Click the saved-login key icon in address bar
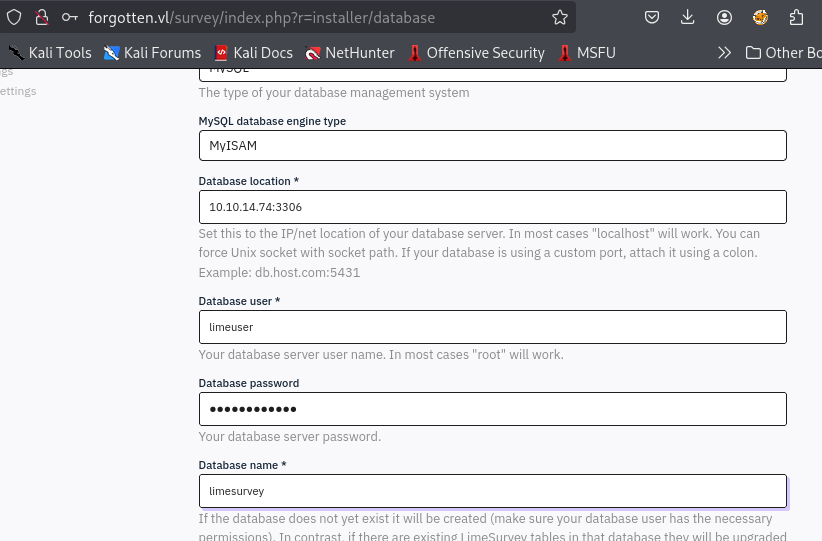The image size is (822, 541). [x=69, y=17]
